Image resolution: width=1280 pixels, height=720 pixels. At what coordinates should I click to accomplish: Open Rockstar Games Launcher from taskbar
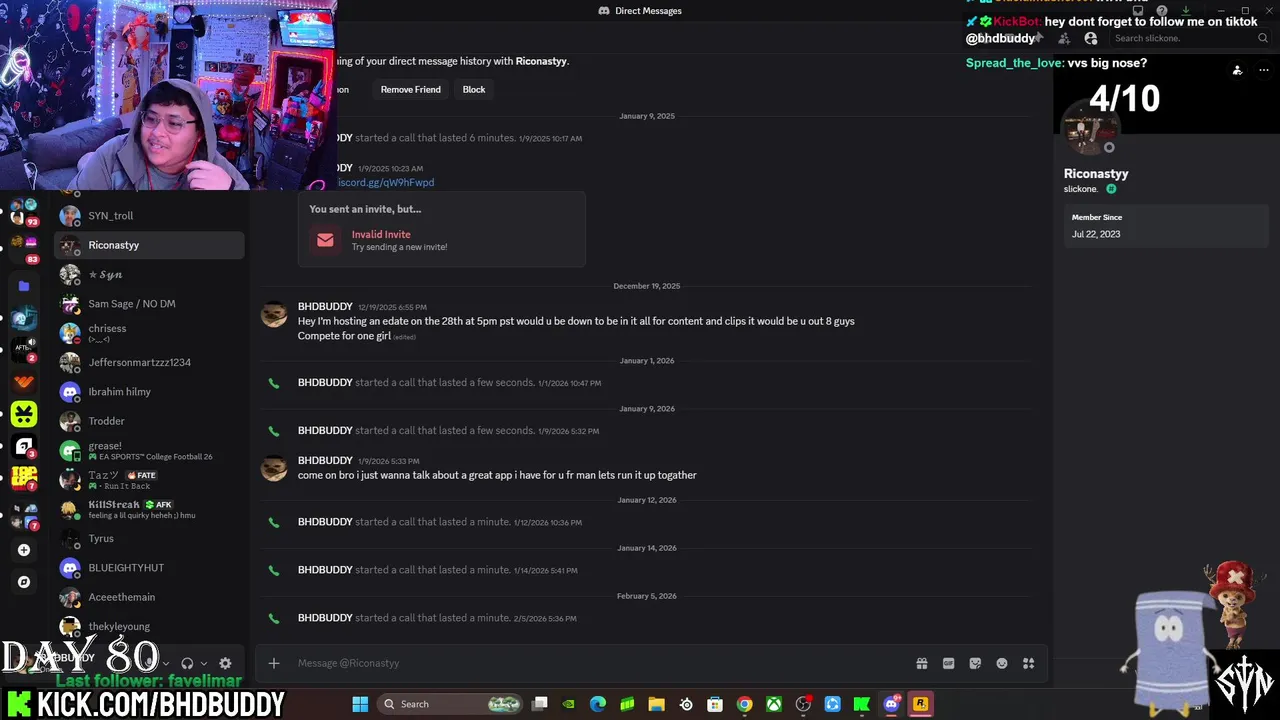(920, 704)
